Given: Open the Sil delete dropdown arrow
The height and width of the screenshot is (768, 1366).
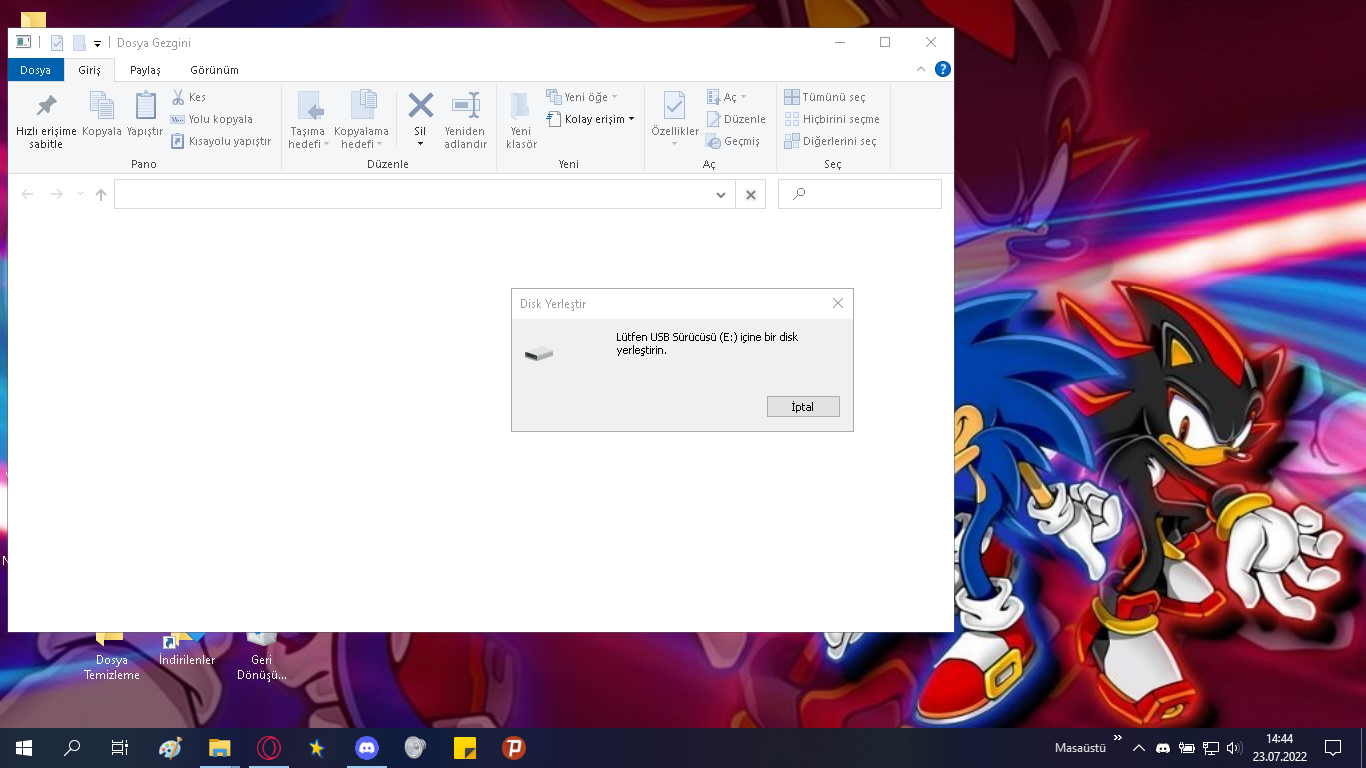Looking at the screenshot, I should [x=420, y=144].
